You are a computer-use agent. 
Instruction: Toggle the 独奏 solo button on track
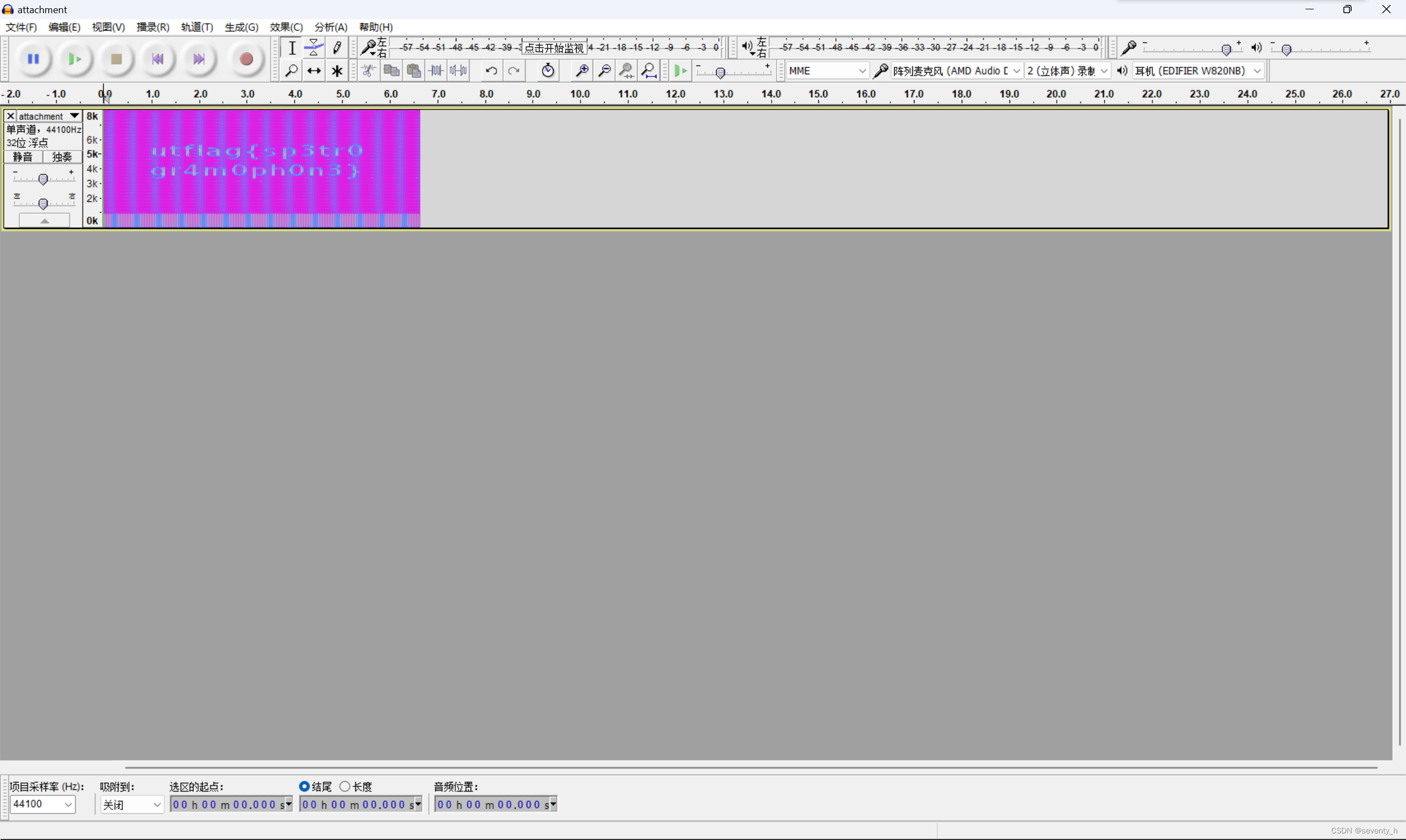click(x=62, y=157)
